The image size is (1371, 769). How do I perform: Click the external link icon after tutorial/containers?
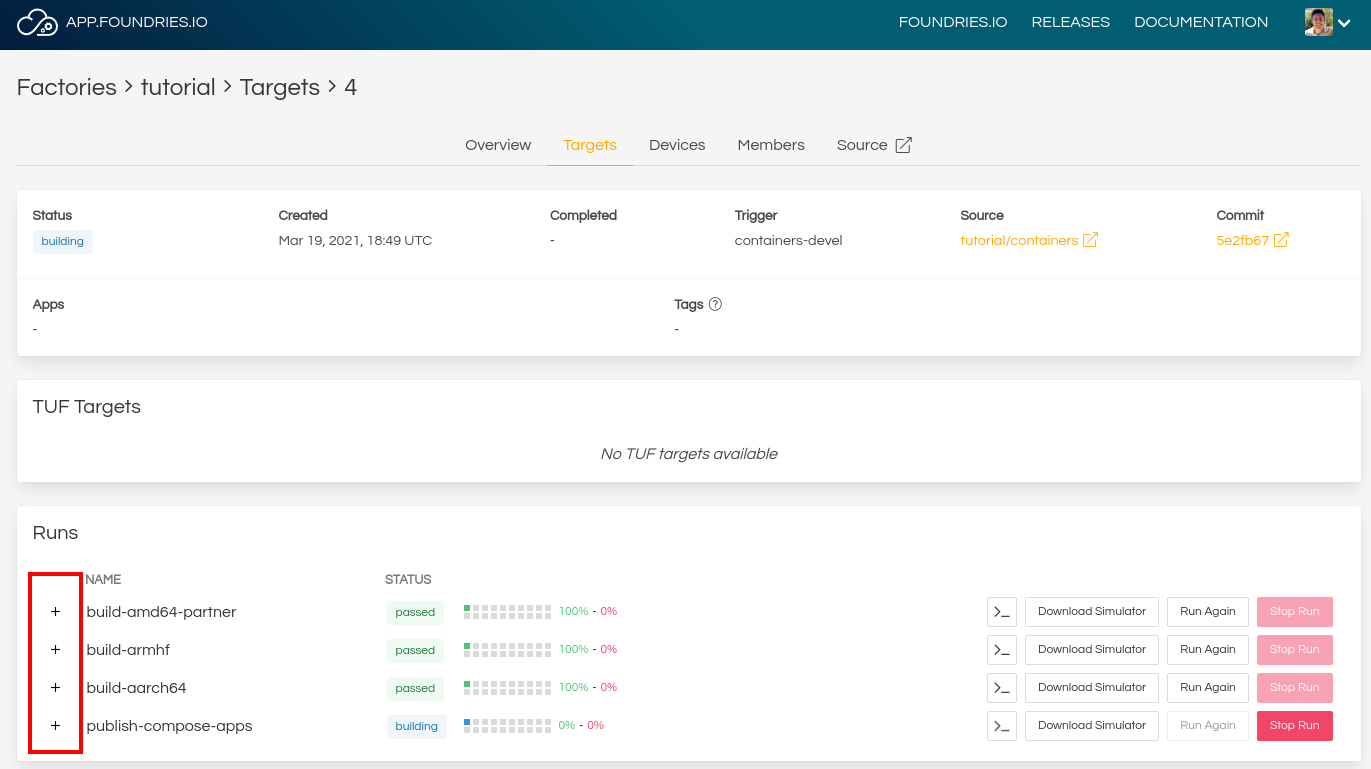[x=1090, y=240]
